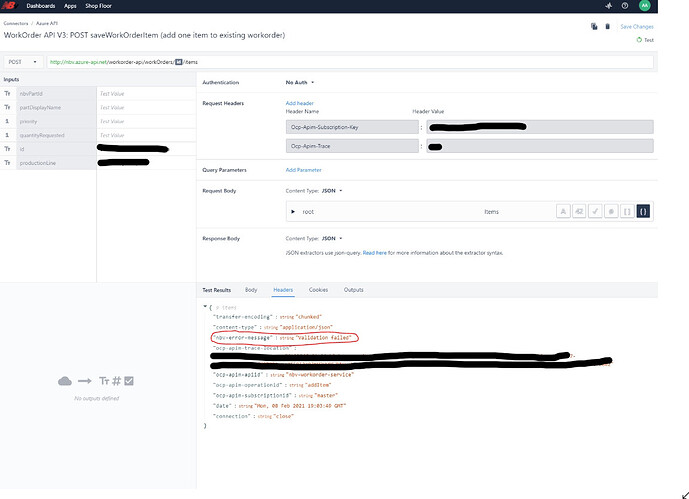This screenshot has width=689, height=499.
Task: Click the Ocp-Apim-Trace header name field
Action: pyautogui.click(x=352, y=146)
